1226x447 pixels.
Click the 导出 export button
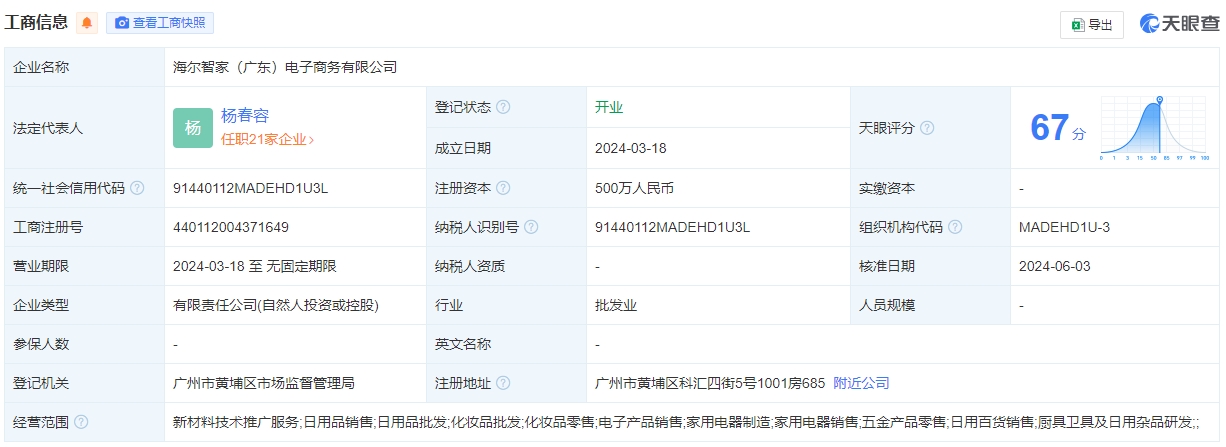point(1092,25)
